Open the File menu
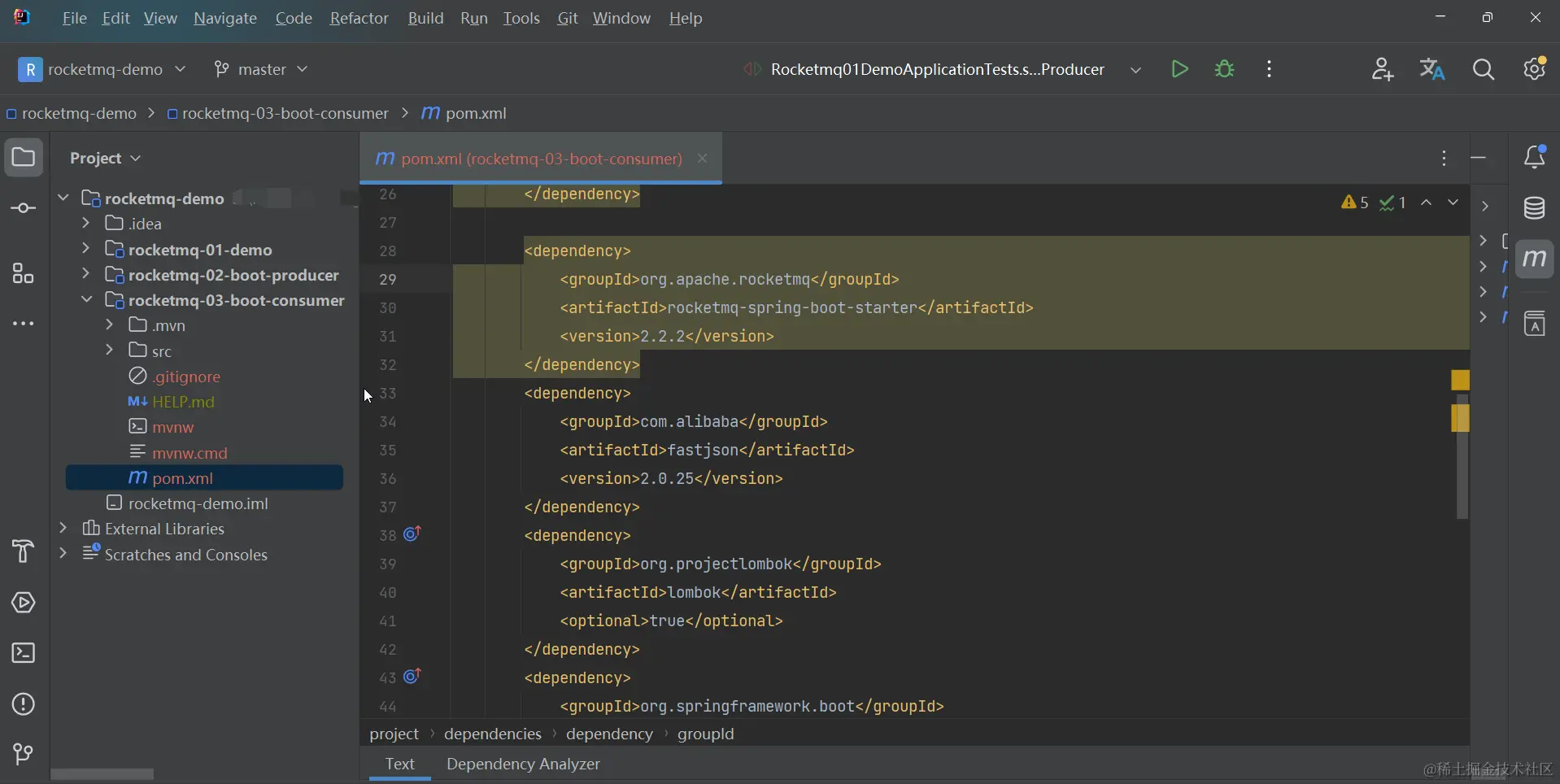 75,18
